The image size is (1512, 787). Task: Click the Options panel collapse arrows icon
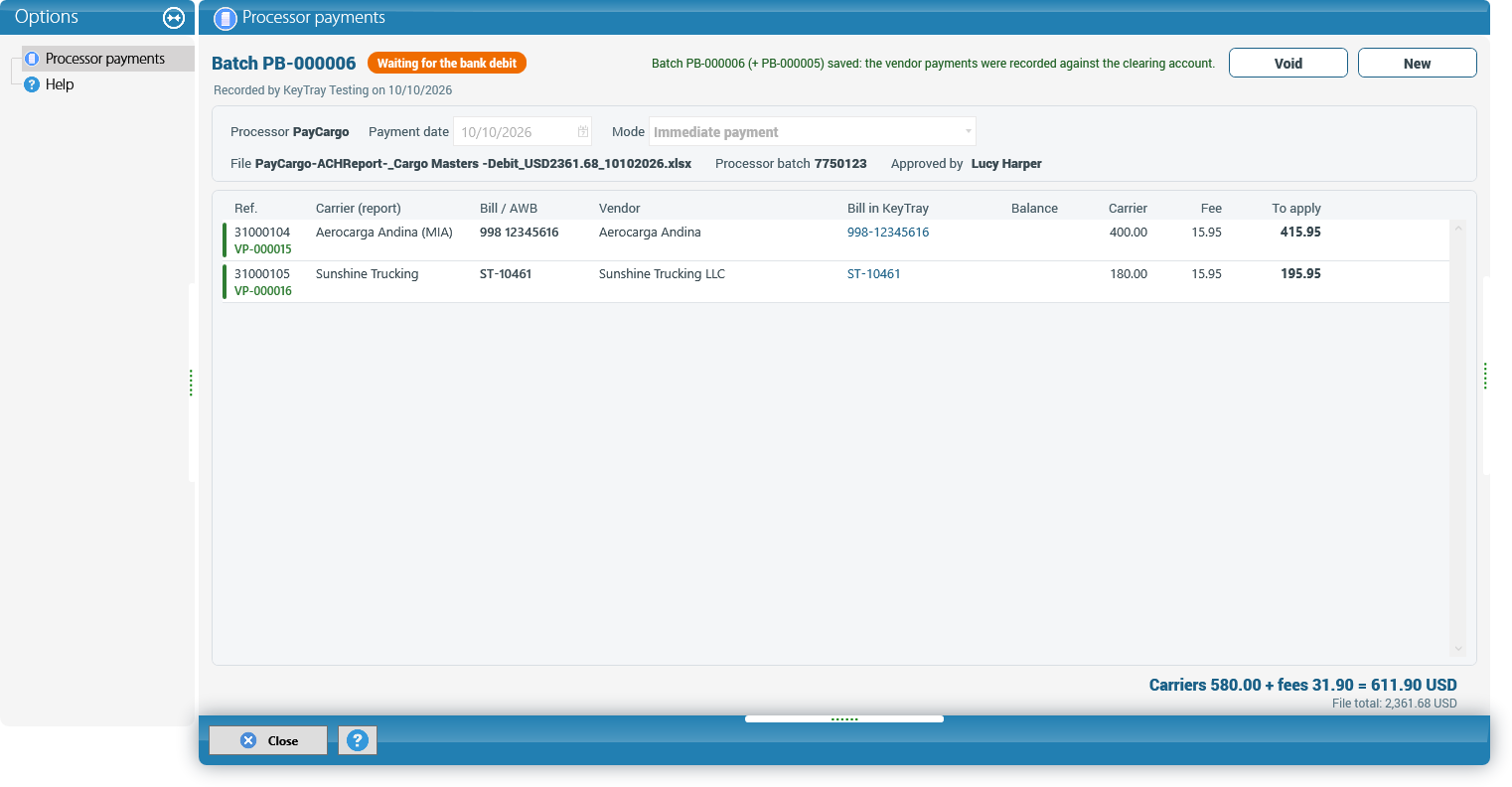[x=174, y=18]
